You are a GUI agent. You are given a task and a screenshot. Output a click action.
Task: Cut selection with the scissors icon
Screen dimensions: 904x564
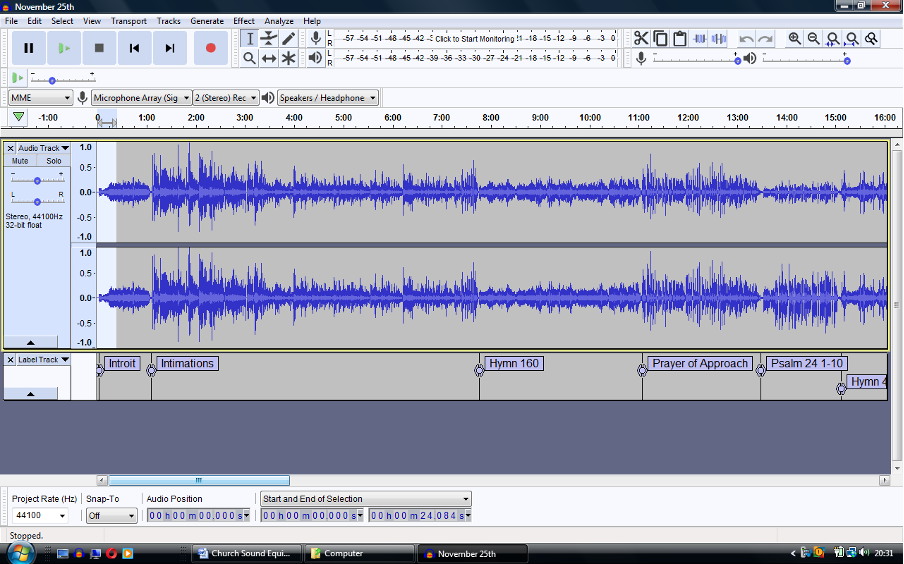pos(641,39)
